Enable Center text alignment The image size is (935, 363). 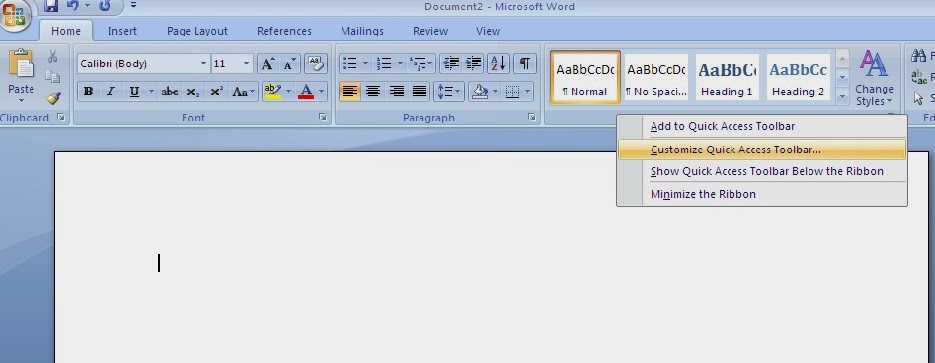[x=373, y=92]
